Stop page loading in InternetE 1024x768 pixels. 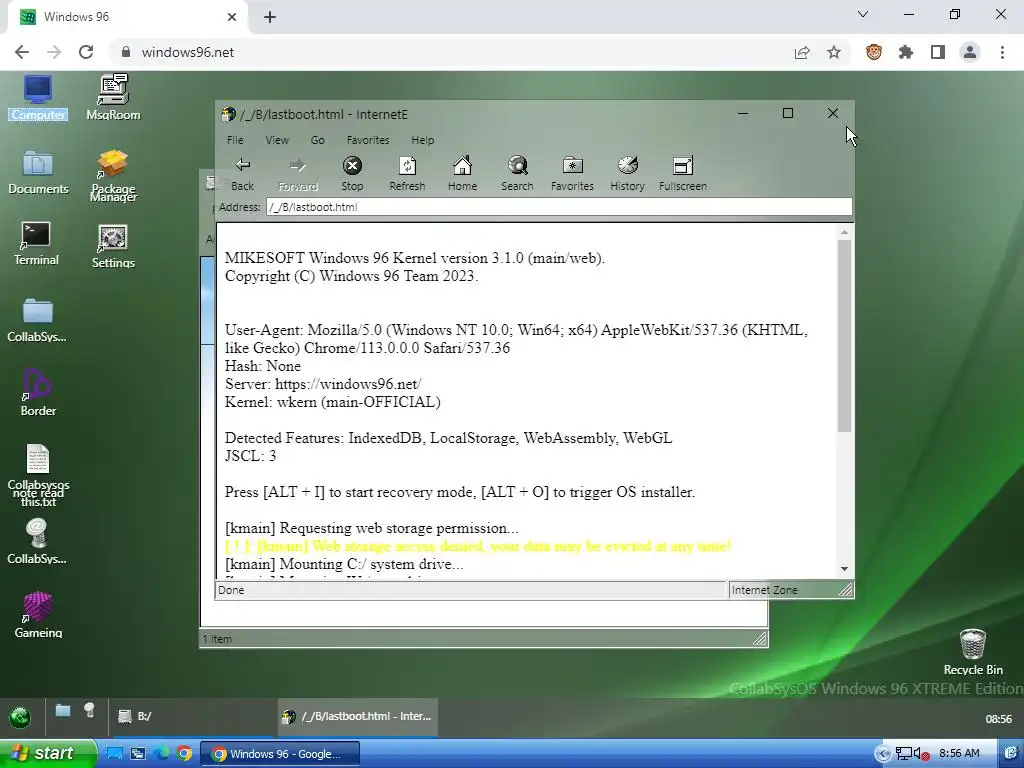[x=352, y=174]
